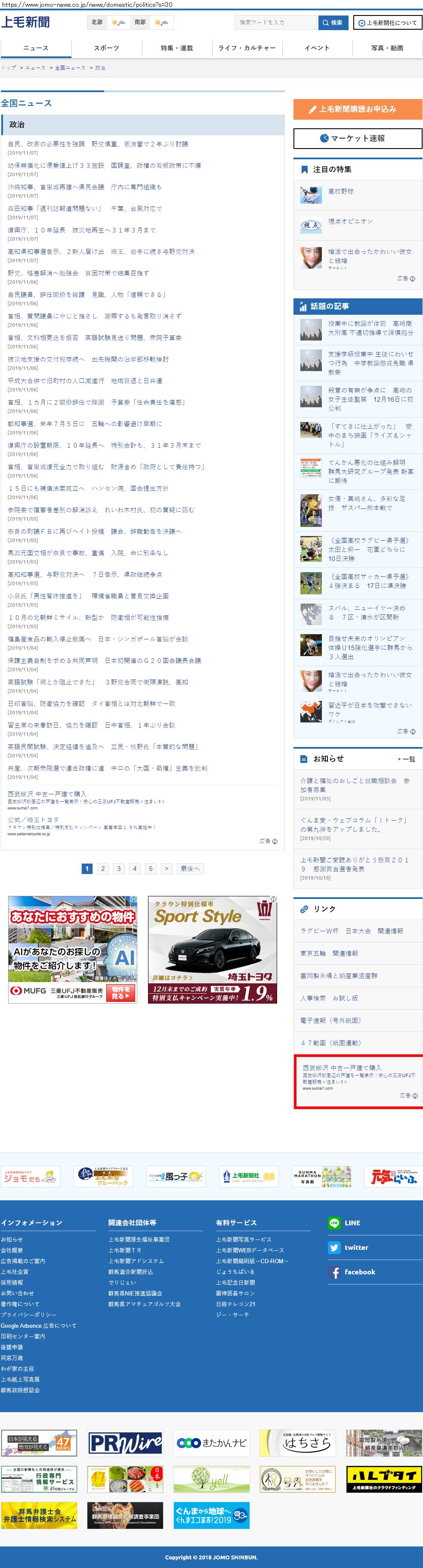This screenshot has height=1568, width=423.
Task: Click 上毛新聞購読お申込み subscription button
Action: [358, 109]
